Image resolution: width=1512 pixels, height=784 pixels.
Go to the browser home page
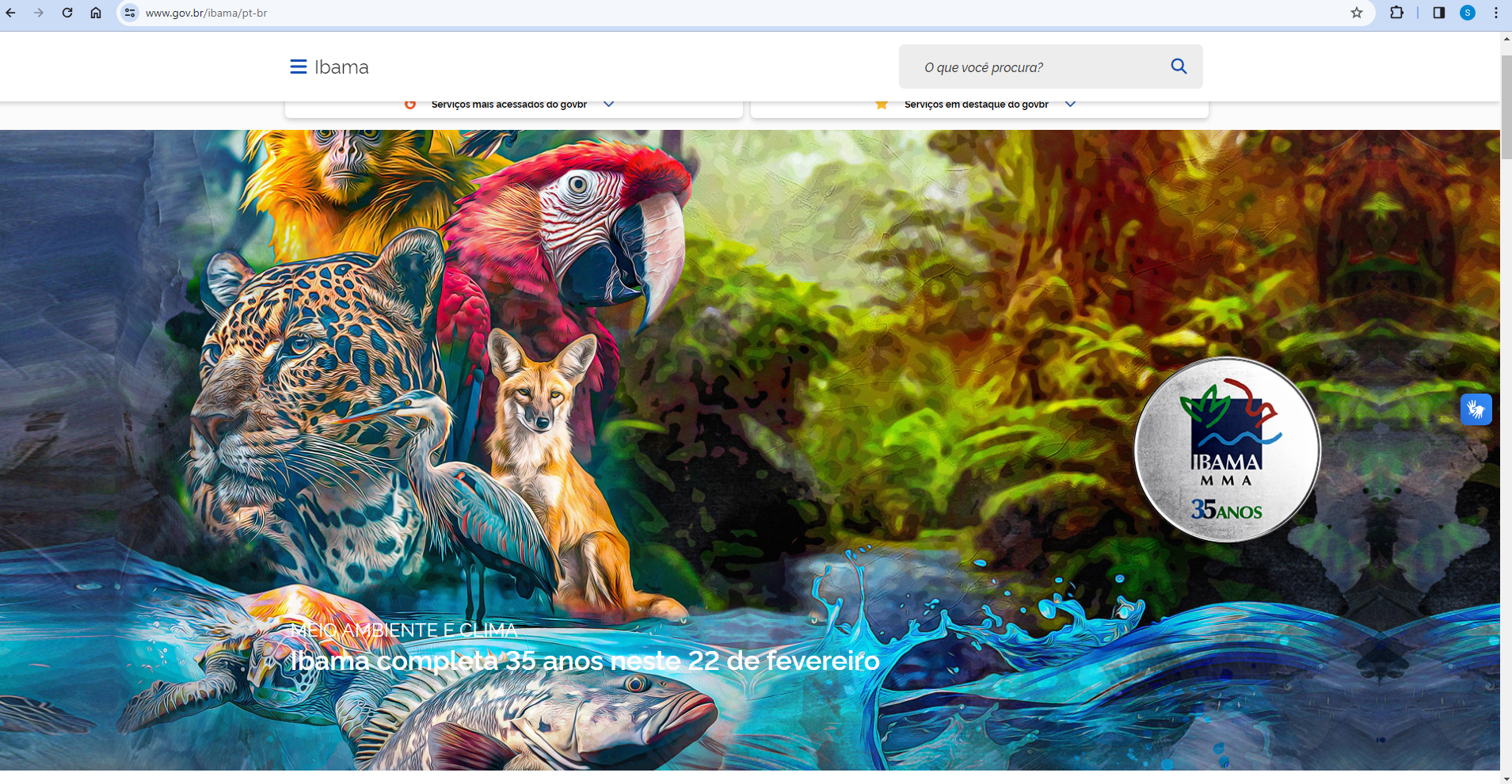96,13
